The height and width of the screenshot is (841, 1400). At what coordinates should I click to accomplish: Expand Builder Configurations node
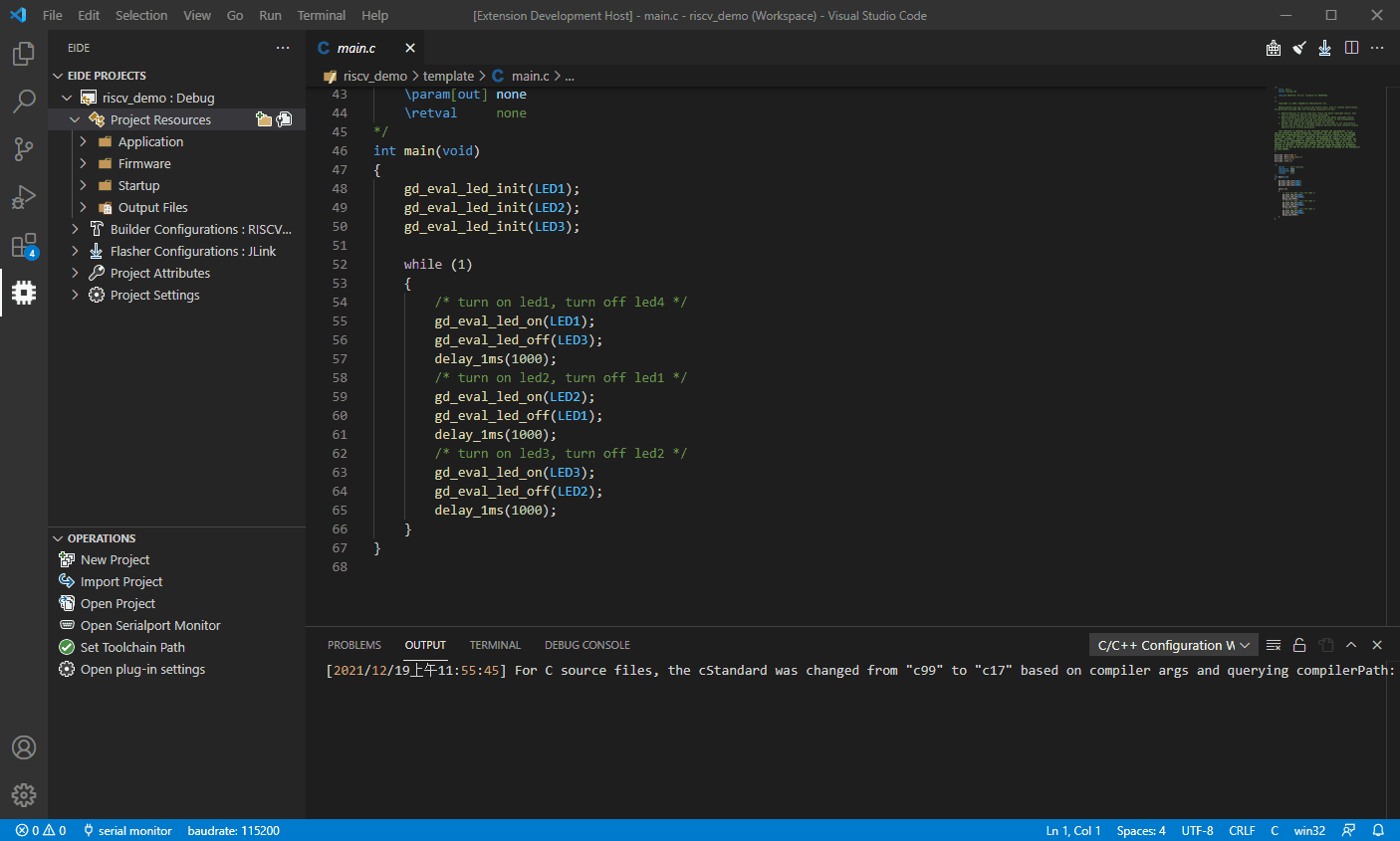tap(75, 229)
